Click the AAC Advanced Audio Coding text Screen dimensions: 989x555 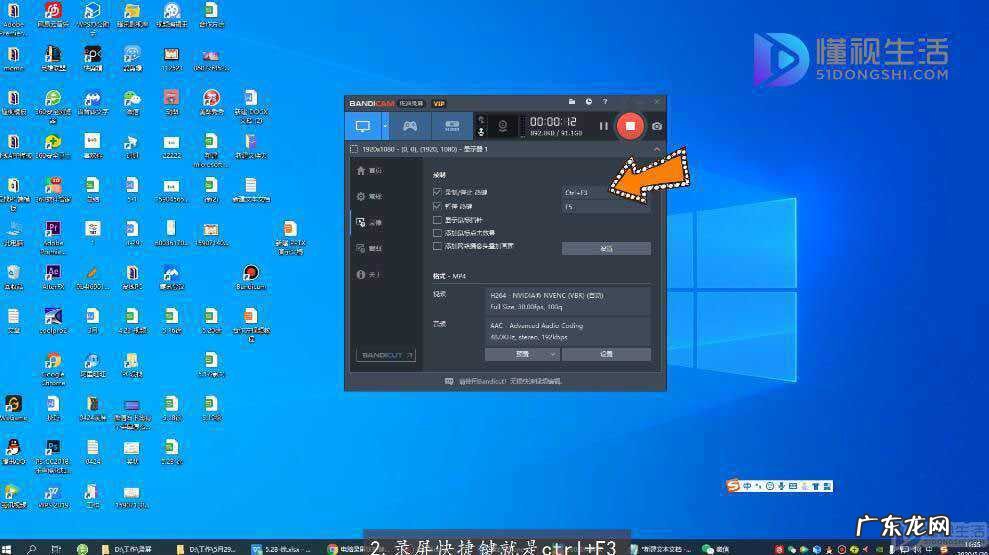(536, 325)
